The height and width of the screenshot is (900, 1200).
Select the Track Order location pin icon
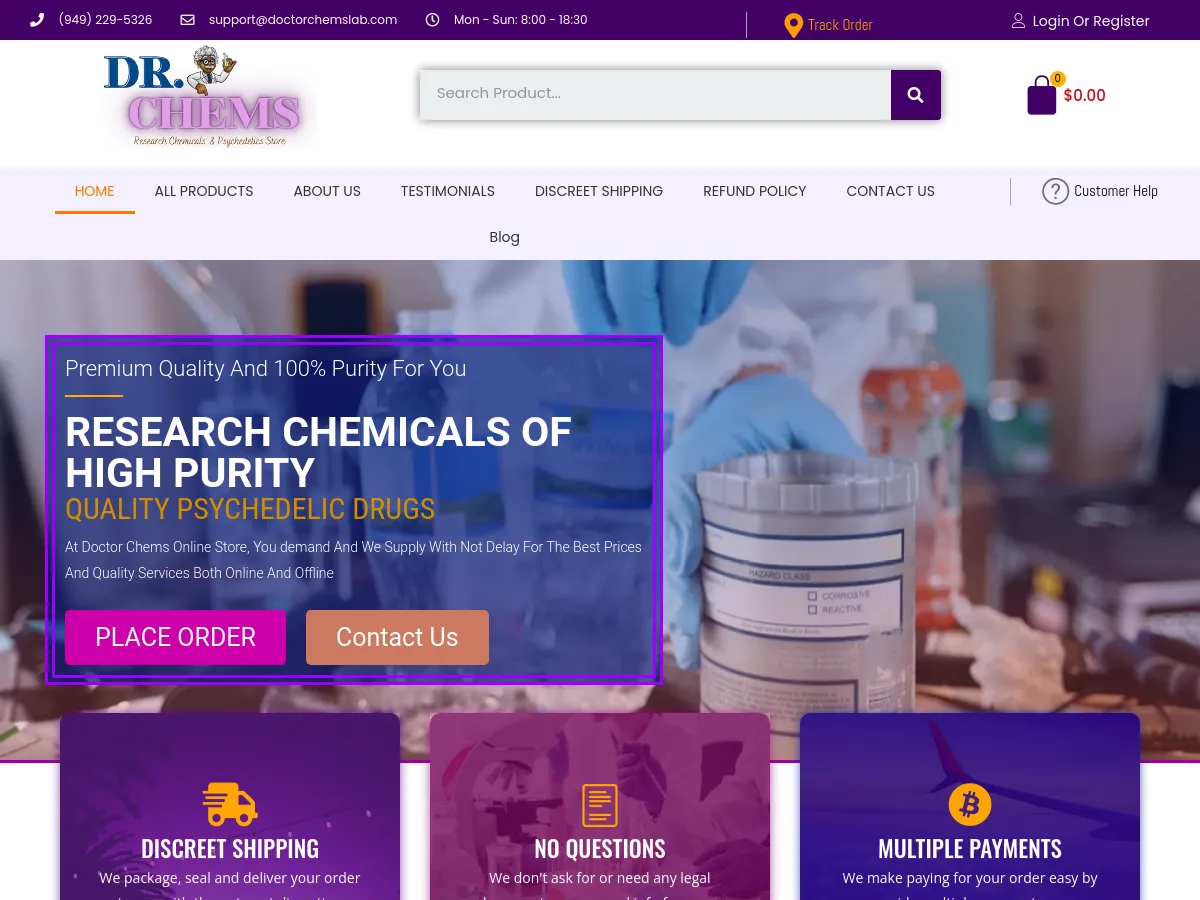793,26
